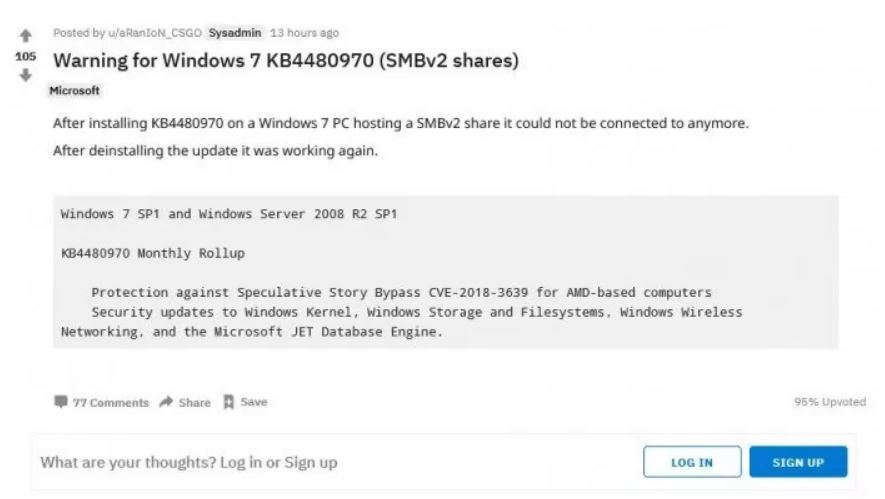Viewport: 885px width, 499px height.
Task: Filter by the Microsoft flair tag
Action: (x=76, y=91)
